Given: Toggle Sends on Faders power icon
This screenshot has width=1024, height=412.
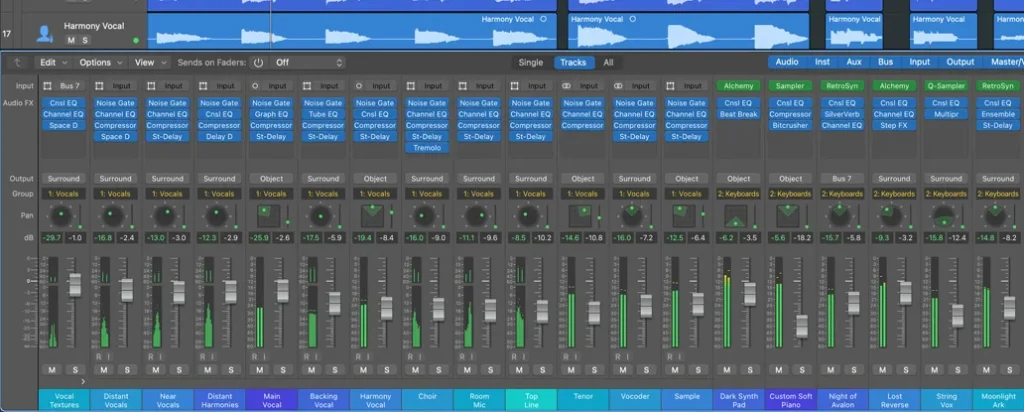Looking at the screenshot, I should [259, 63].
